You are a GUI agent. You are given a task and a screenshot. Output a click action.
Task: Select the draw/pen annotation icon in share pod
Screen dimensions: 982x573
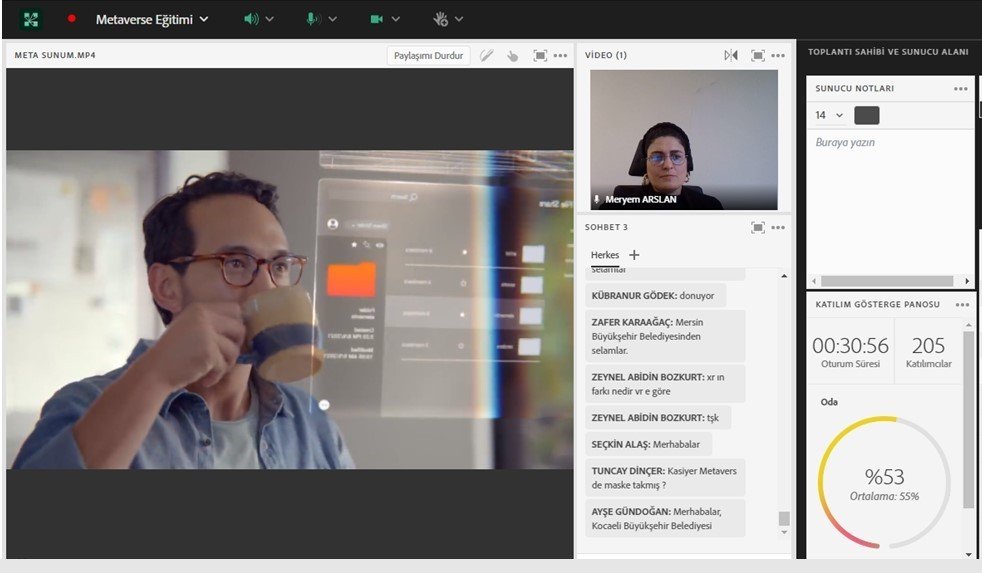pyautogui.click(x=487, y=55)
